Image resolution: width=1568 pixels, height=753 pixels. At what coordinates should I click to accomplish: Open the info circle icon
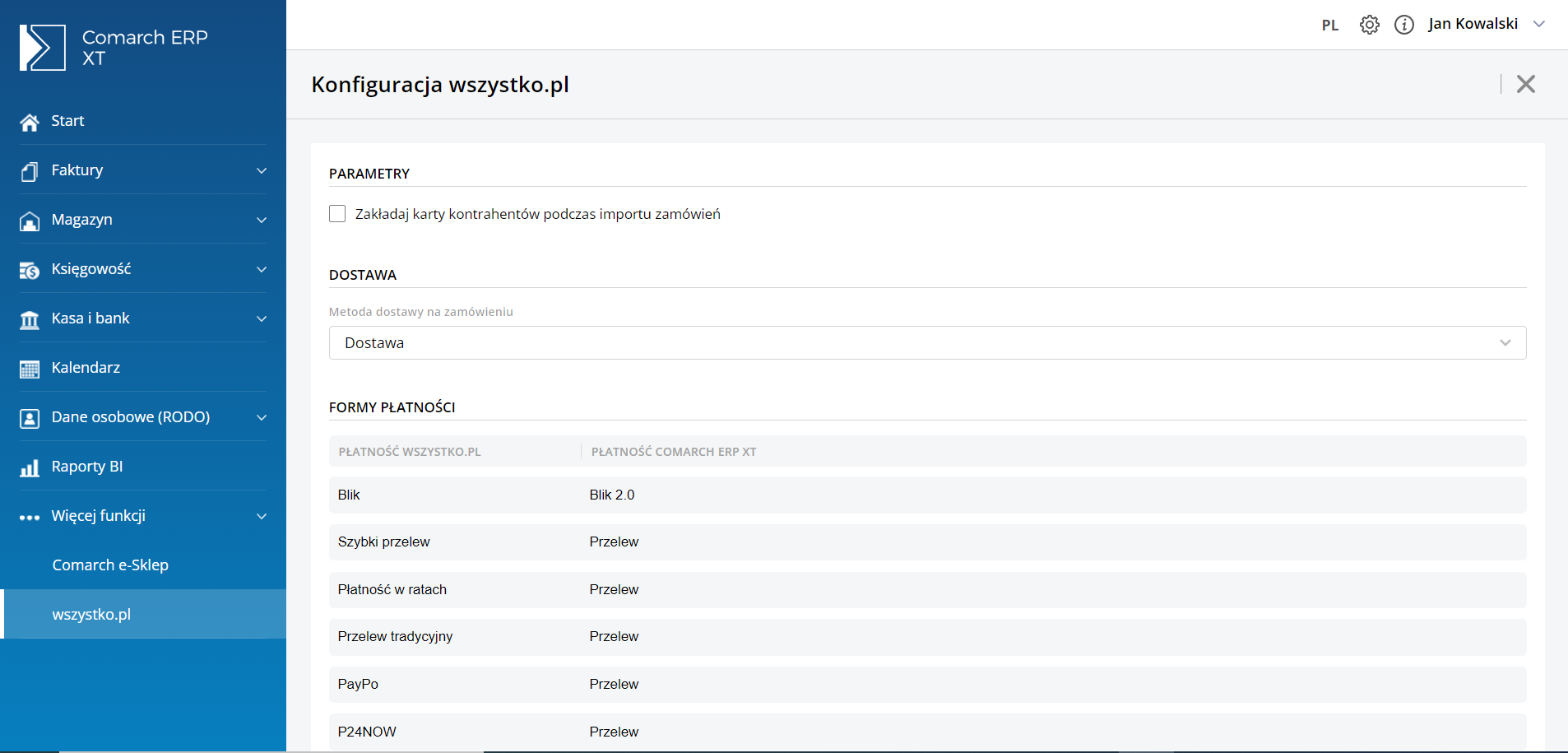[x=1404, y=25]
